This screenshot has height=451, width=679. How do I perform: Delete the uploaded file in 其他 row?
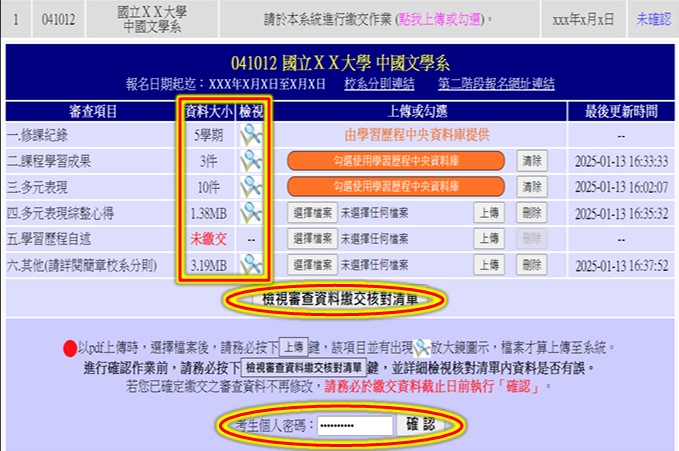(x=532, y=264)
